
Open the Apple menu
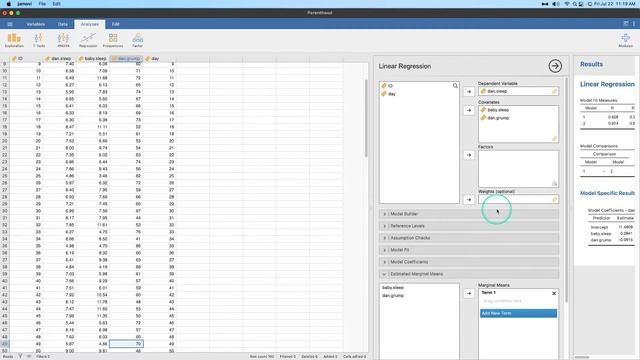point(8,4)
